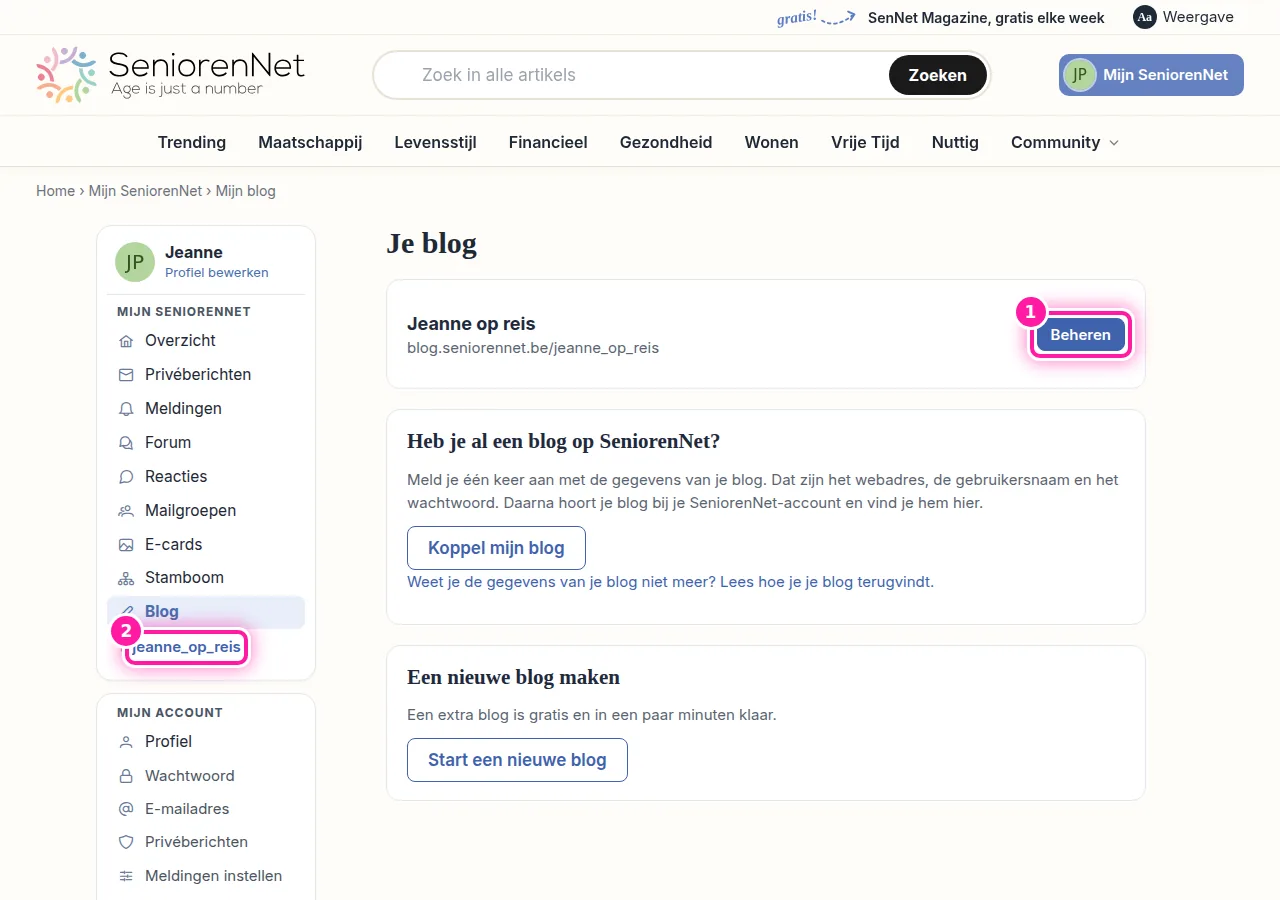The height and width of the screenshot is (900, 1280).
Task: Click the Overzicht house icon
Action: (x=126, y=341)
